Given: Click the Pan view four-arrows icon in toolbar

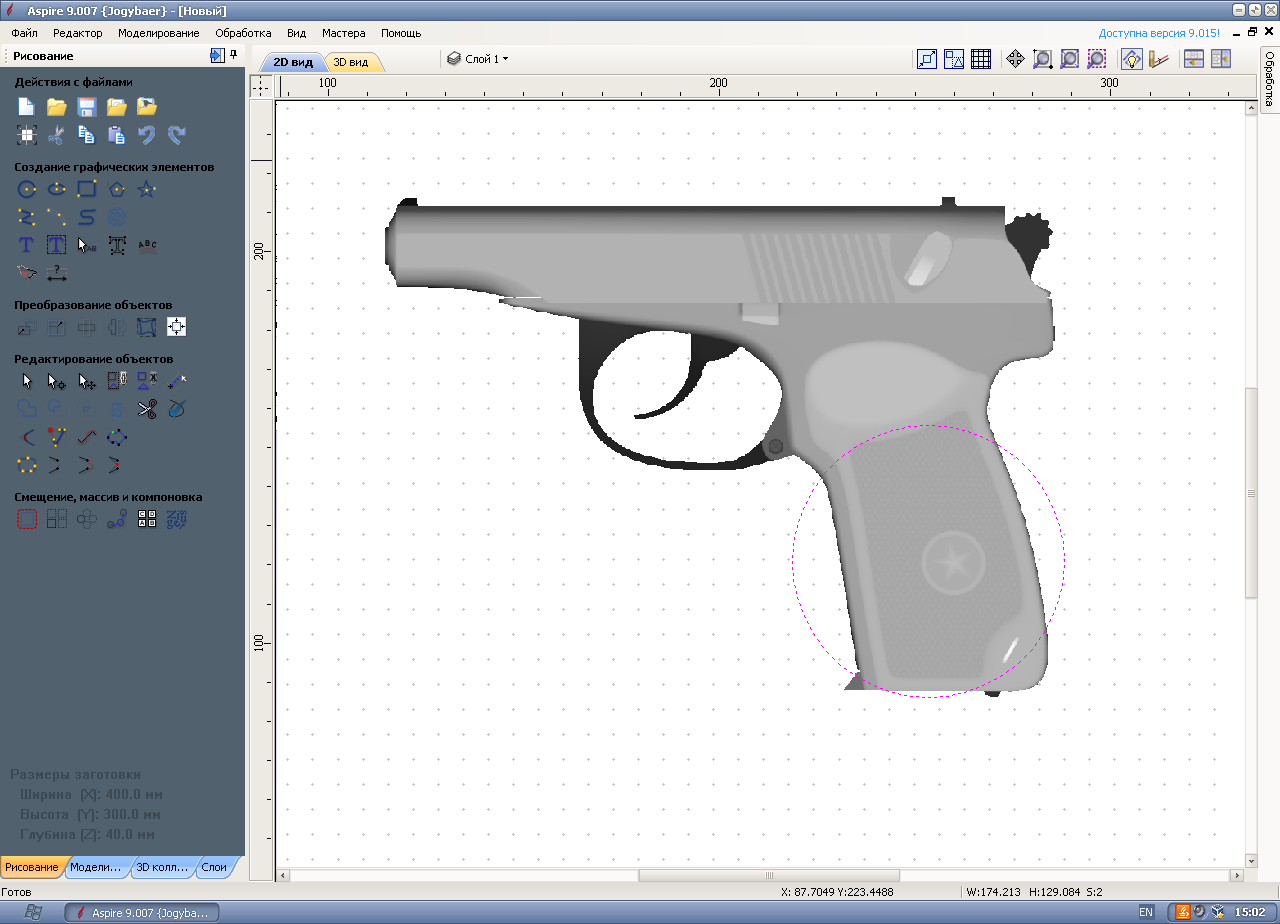Looking at the screenshot, I should coord(1014,59).
